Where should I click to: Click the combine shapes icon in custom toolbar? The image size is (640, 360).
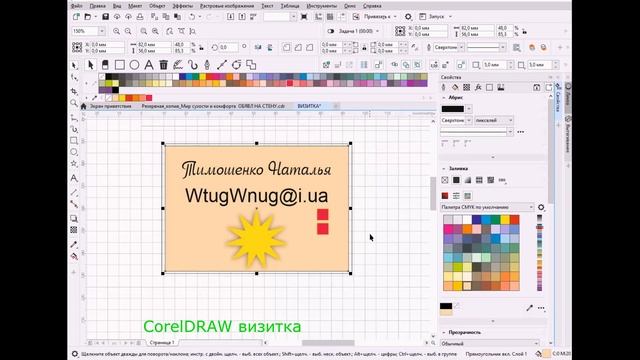coord(251,65)
